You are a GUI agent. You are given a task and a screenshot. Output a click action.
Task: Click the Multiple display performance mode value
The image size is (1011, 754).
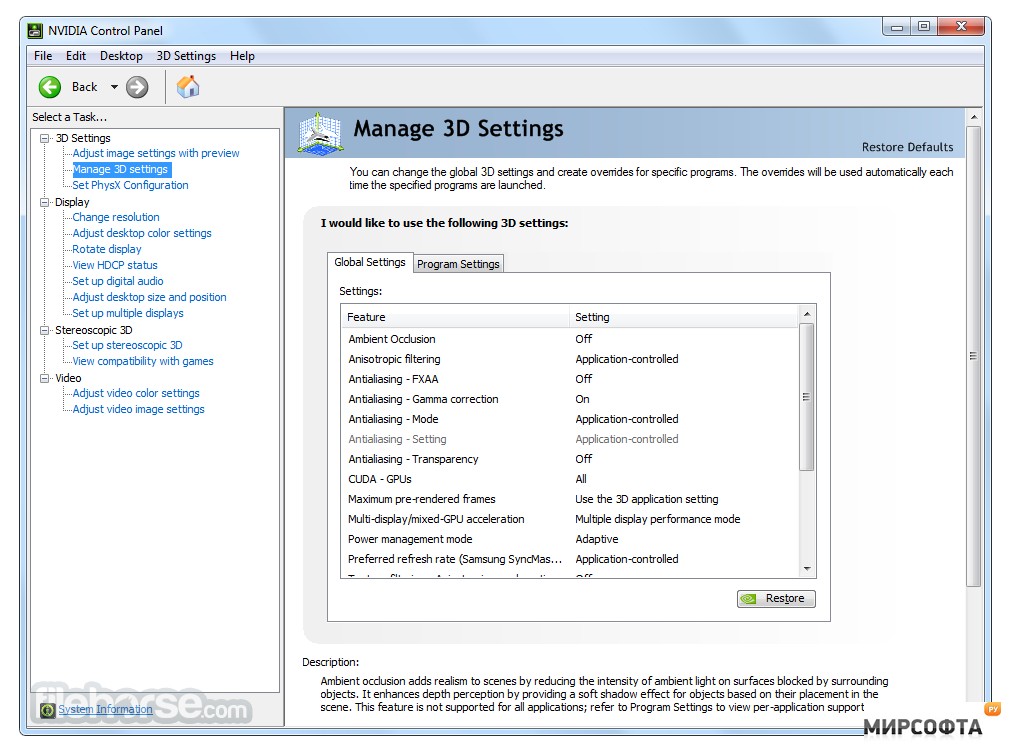tap(657, 519)
